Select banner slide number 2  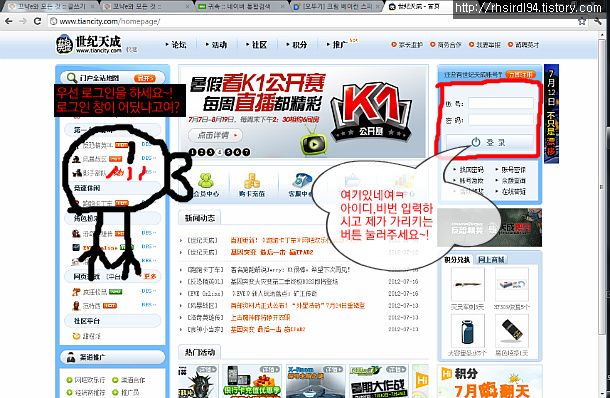pos(202,152)
